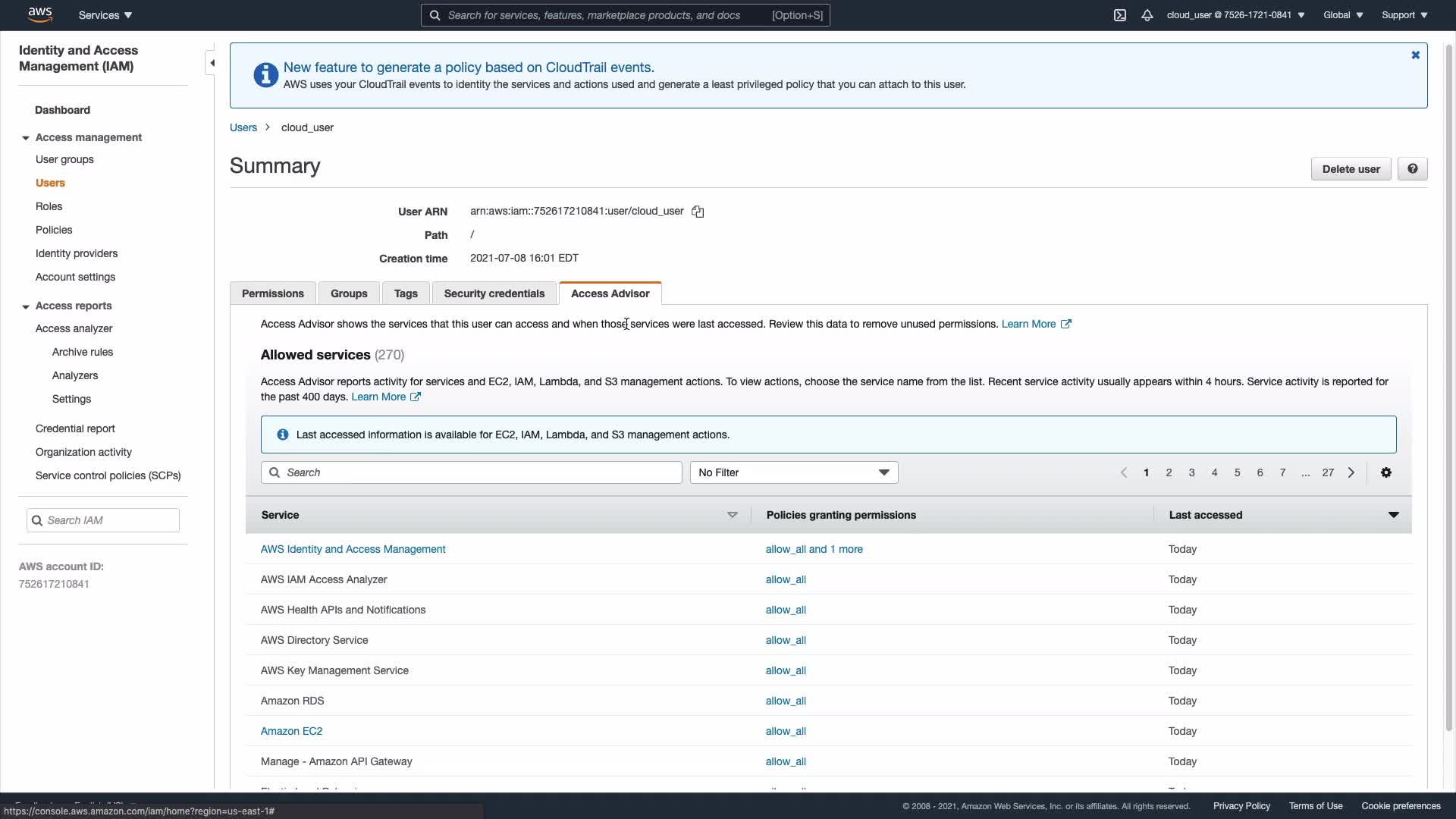Switch to the Security credentials tab
Image resolution: width=1456 pixels, height=819 pixels.
(x=494, y=293)
